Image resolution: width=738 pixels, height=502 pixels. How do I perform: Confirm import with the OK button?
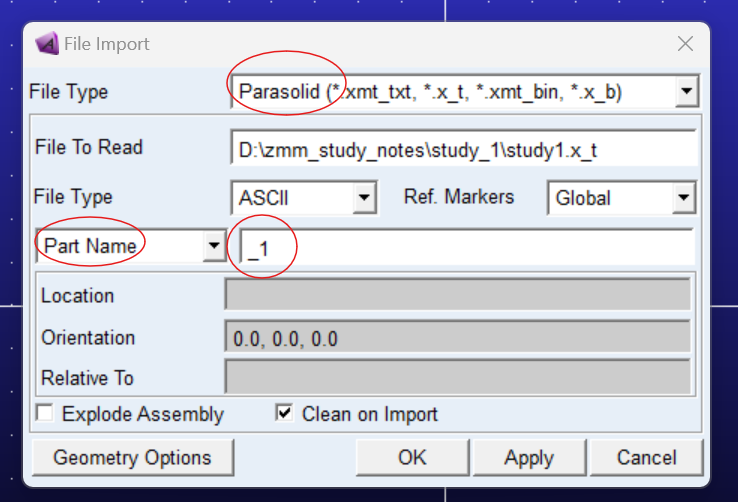click(x=413, y=457)
